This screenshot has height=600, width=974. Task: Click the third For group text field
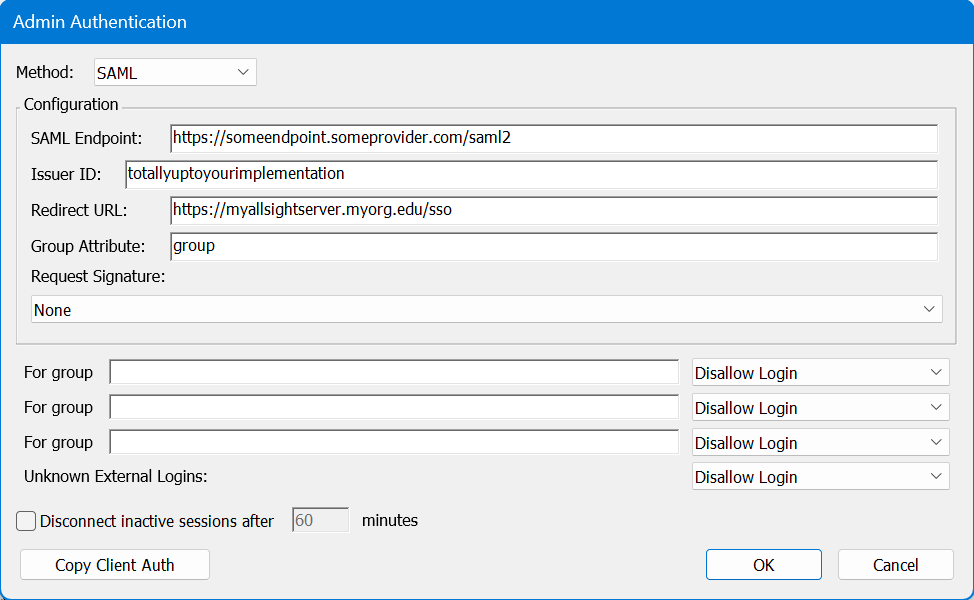(394, 443)
